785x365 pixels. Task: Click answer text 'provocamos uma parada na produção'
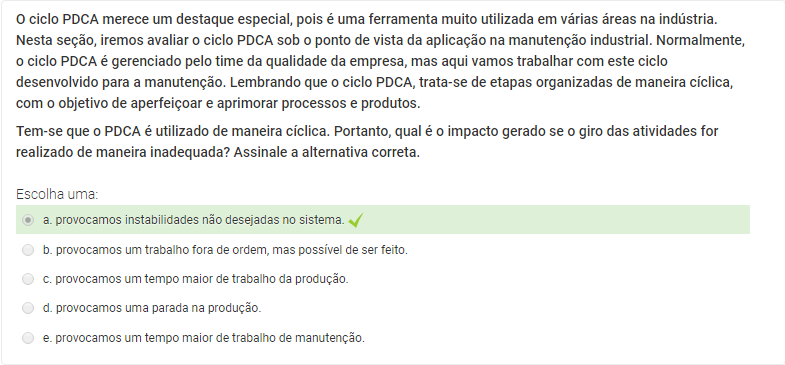[158, 308]
